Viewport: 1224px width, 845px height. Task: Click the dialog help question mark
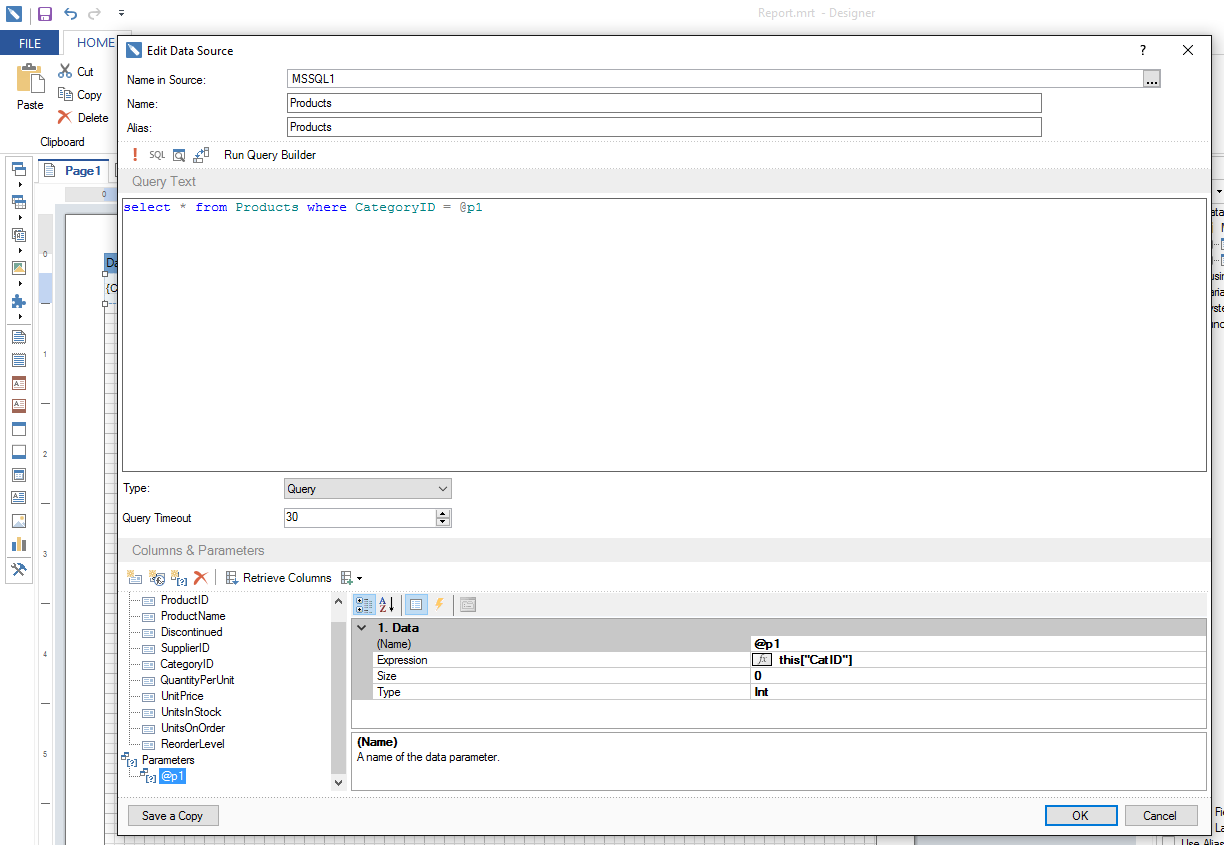(x=1143, y=50)
